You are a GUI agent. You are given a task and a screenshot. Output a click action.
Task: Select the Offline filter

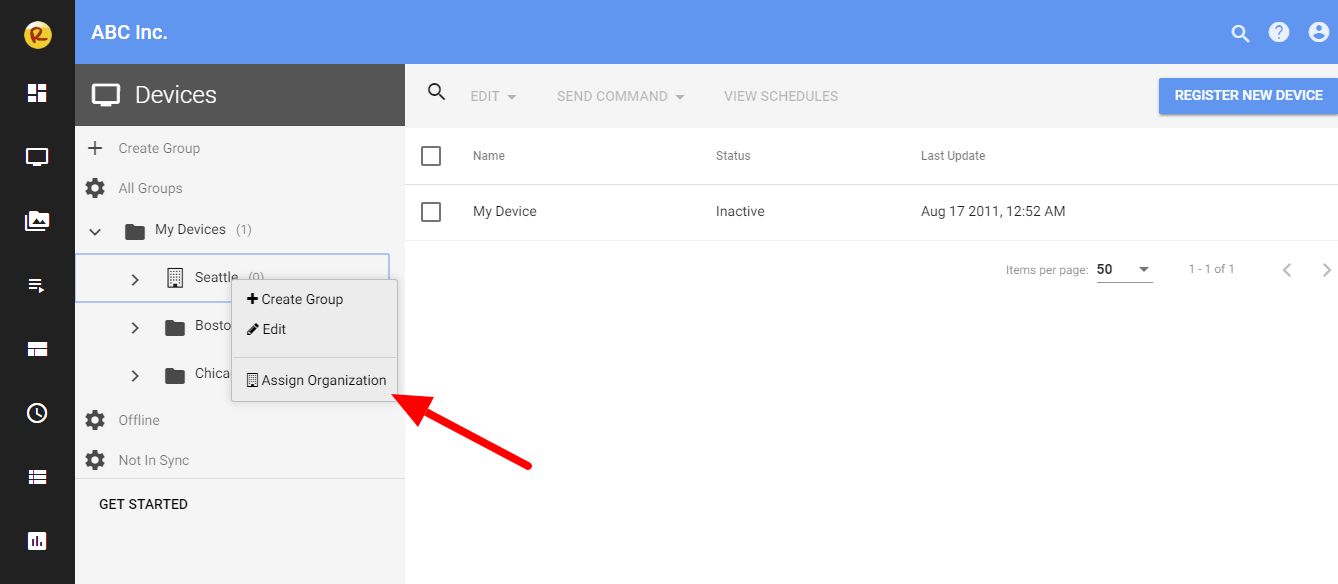click(x=139, y=420)
